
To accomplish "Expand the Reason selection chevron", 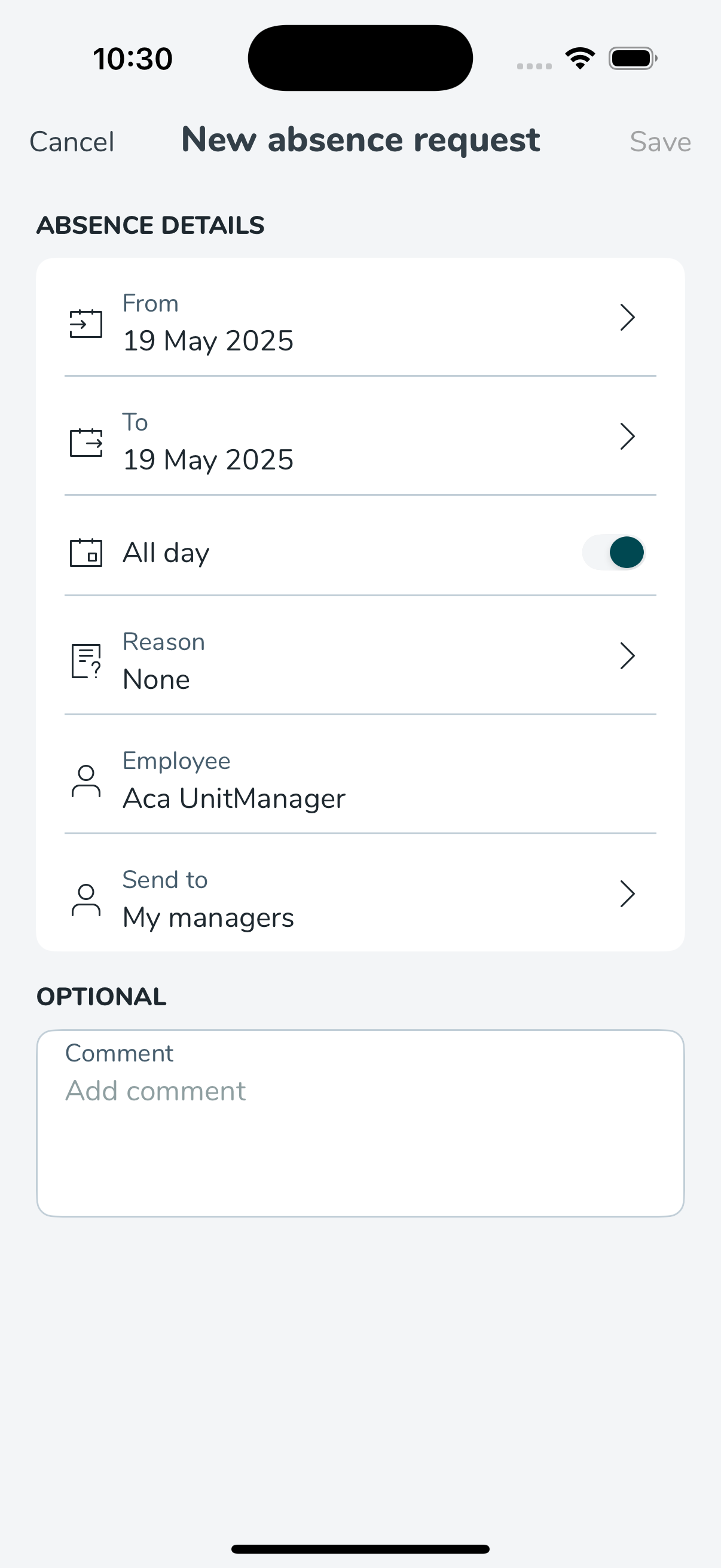I will (x=627, y=656).
